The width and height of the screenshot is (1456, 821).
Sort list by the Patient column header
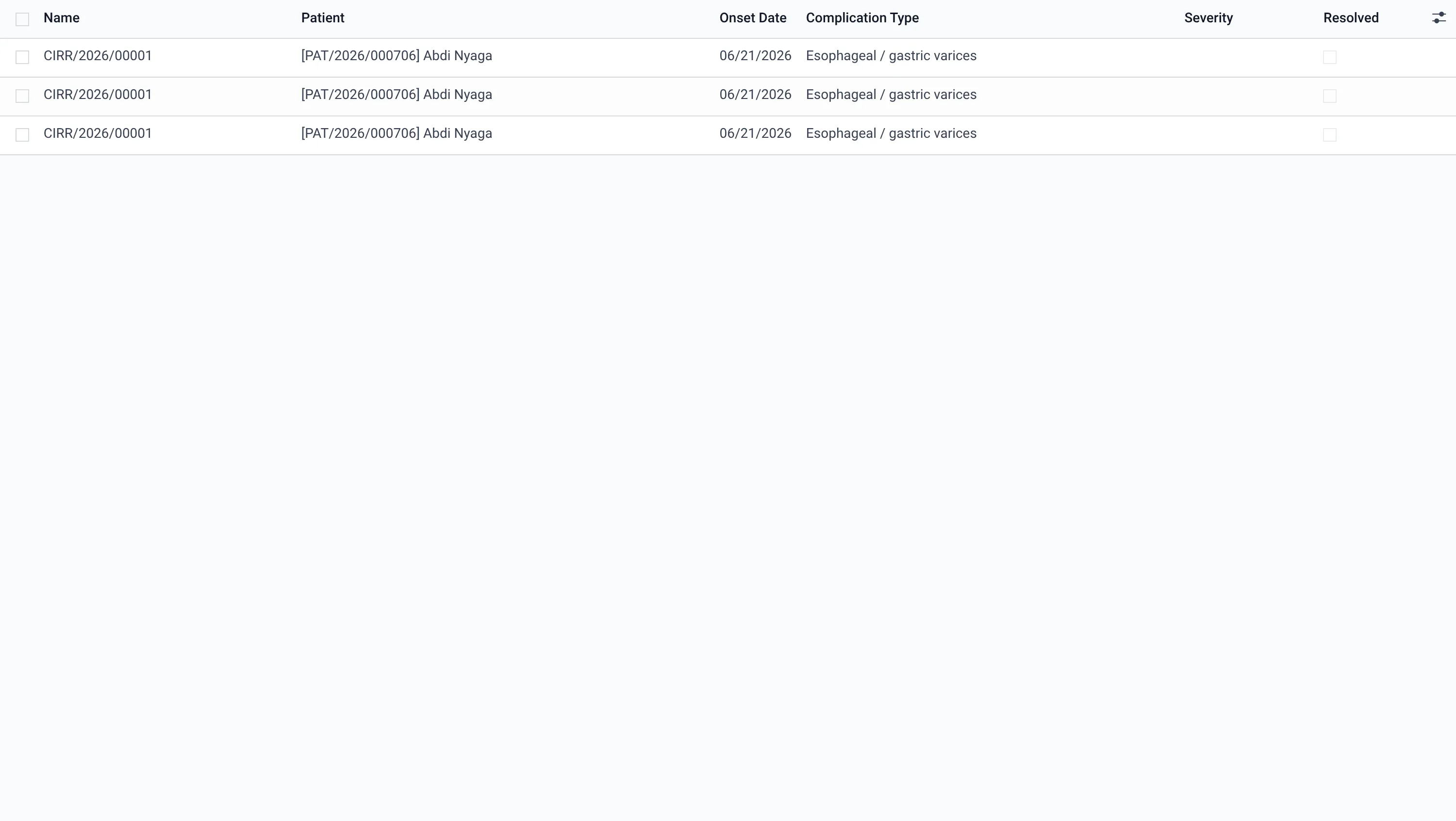[323, 18]
